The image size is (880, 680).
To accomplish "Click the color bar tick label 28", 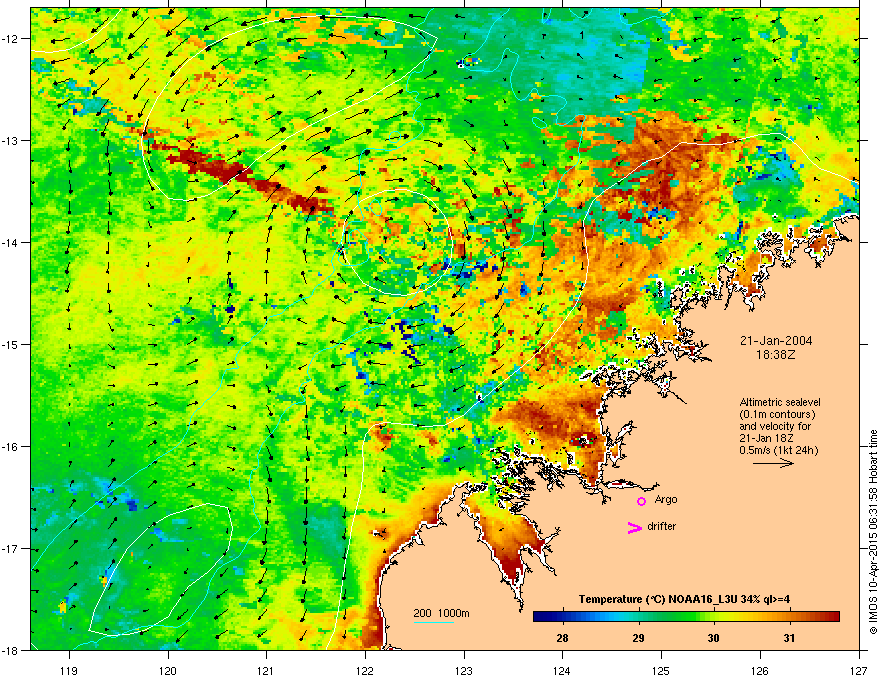I will tap(562, 638).
